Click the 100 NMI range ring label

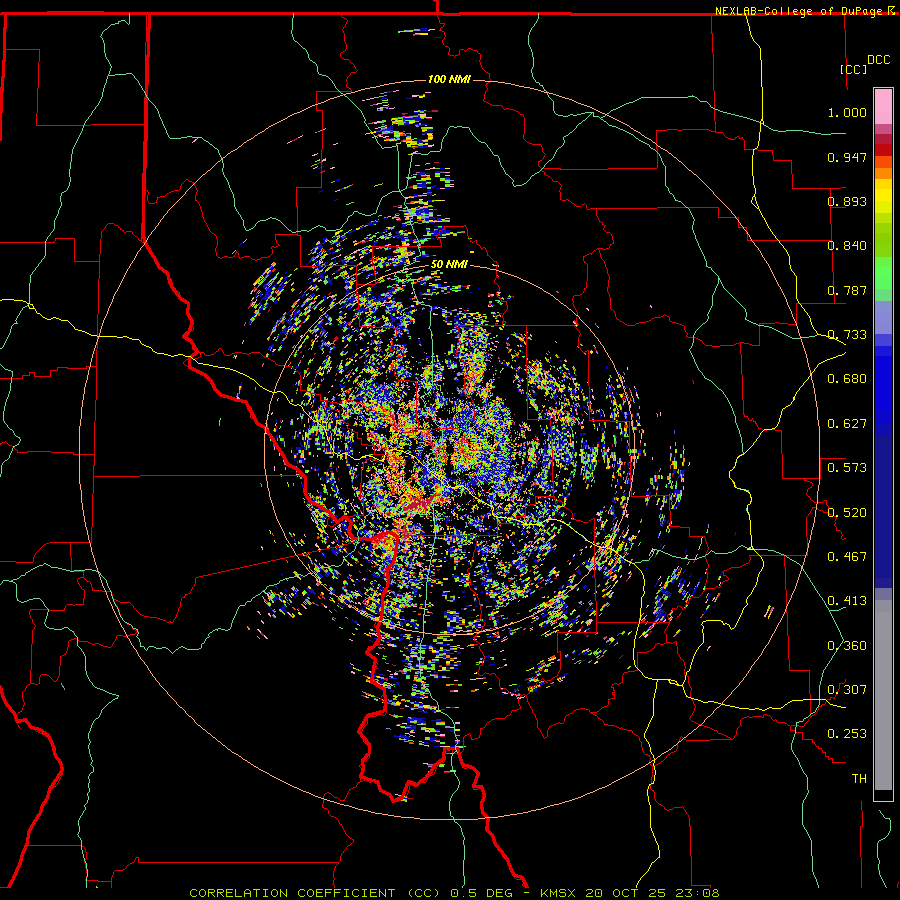click(x=449, y=79)
